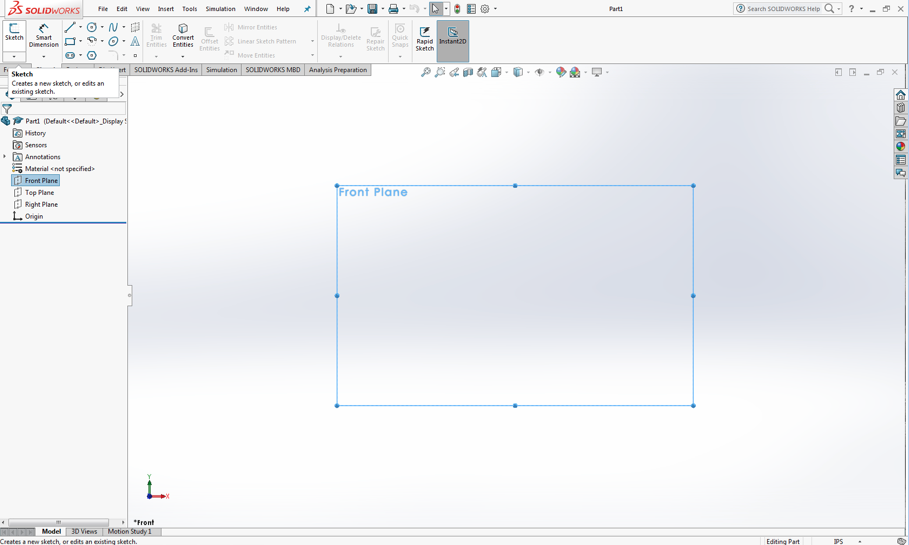
Task: Open Custom Properties pane icon
Action: coord(900,159)
